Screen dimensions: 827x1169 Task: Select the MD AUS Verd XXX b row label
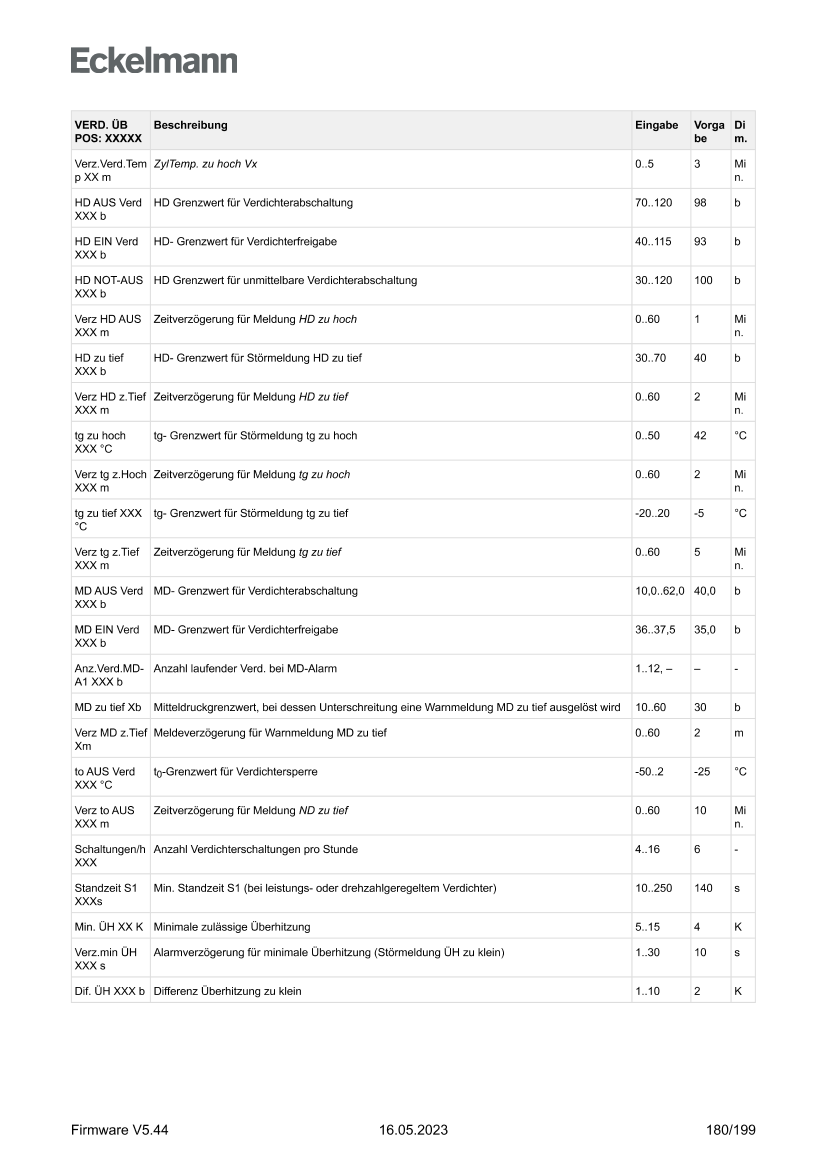click(x=108, y=598)
